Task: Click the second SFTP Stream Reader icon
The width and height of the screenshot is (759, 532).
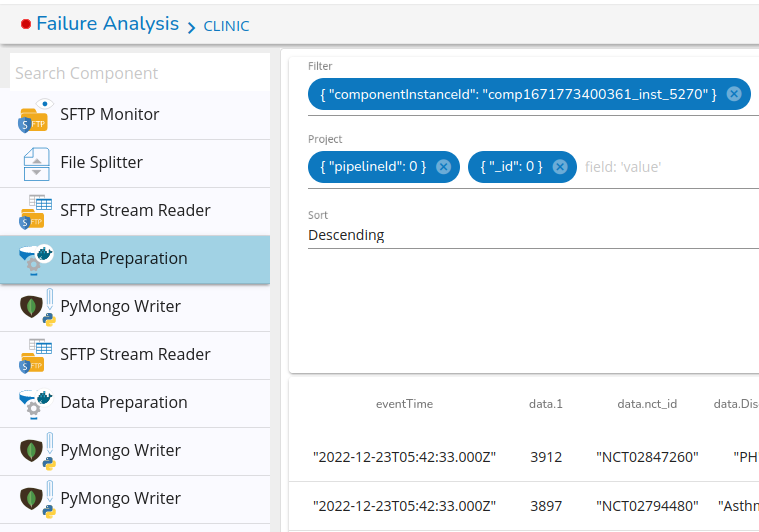Action: (35, 355)
